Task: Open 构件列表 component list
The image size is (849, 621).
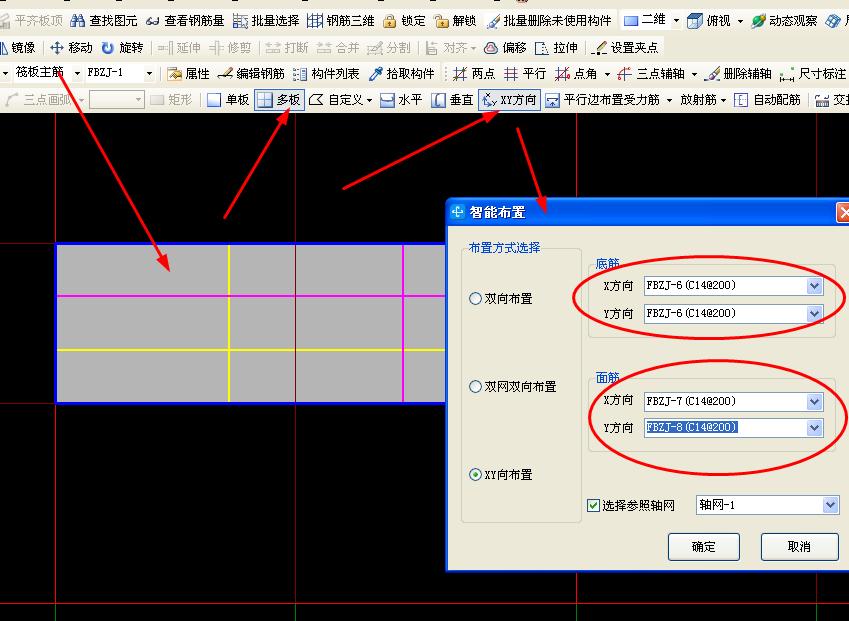Action: (326, 74)
